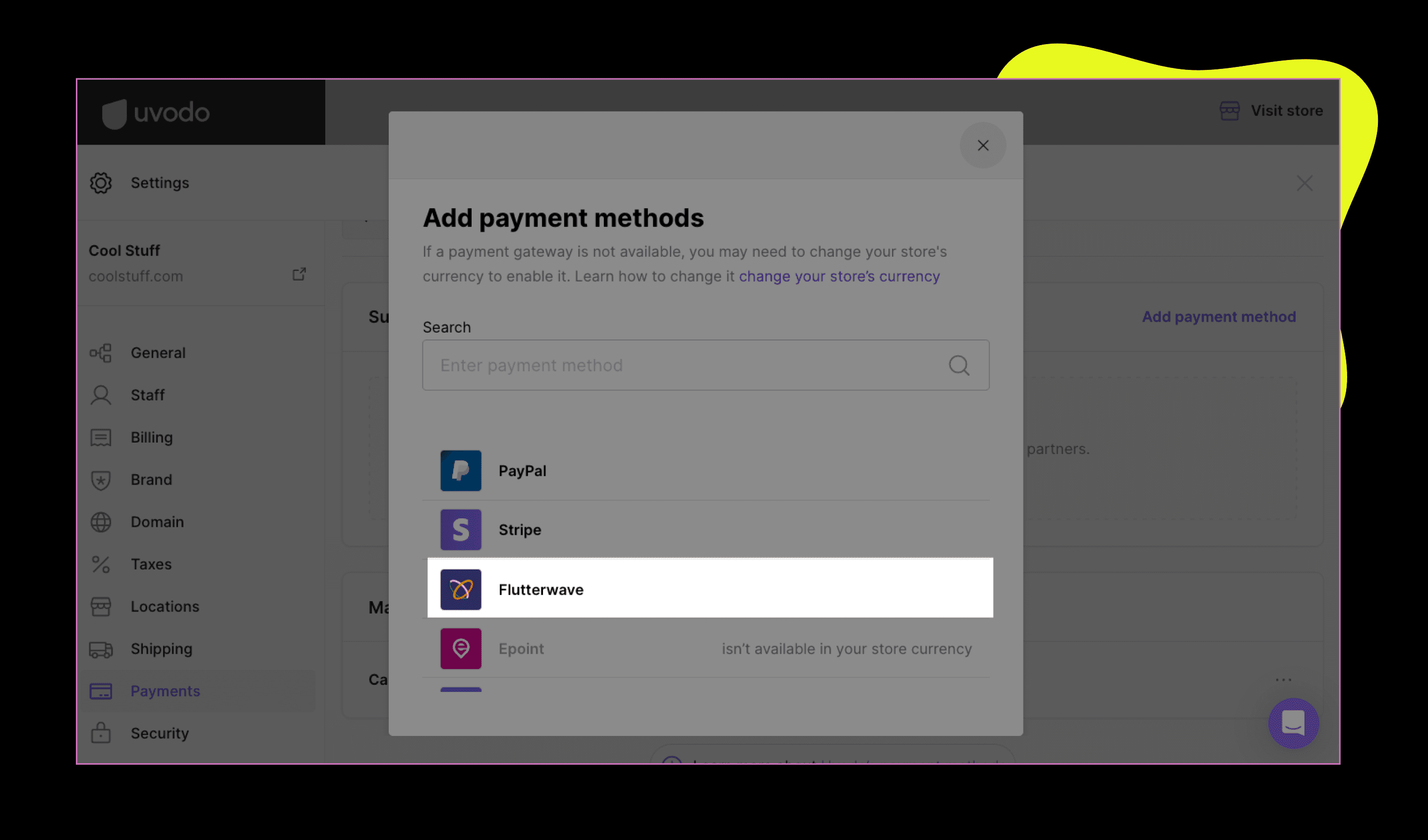Screen dimensions: 1428x840
Task: Close the Add payment methods dialog
Action: [983, 146]
